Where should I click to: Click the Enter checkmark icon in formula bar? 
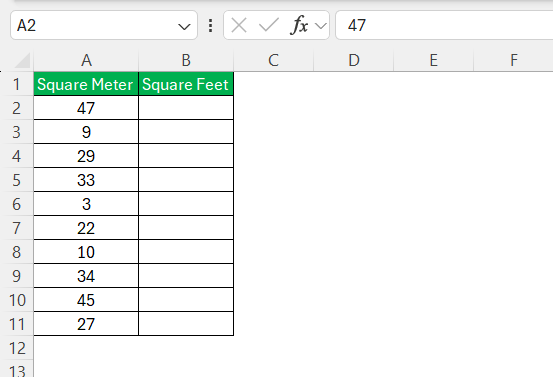pyautogui.click(x=269, y=26)
